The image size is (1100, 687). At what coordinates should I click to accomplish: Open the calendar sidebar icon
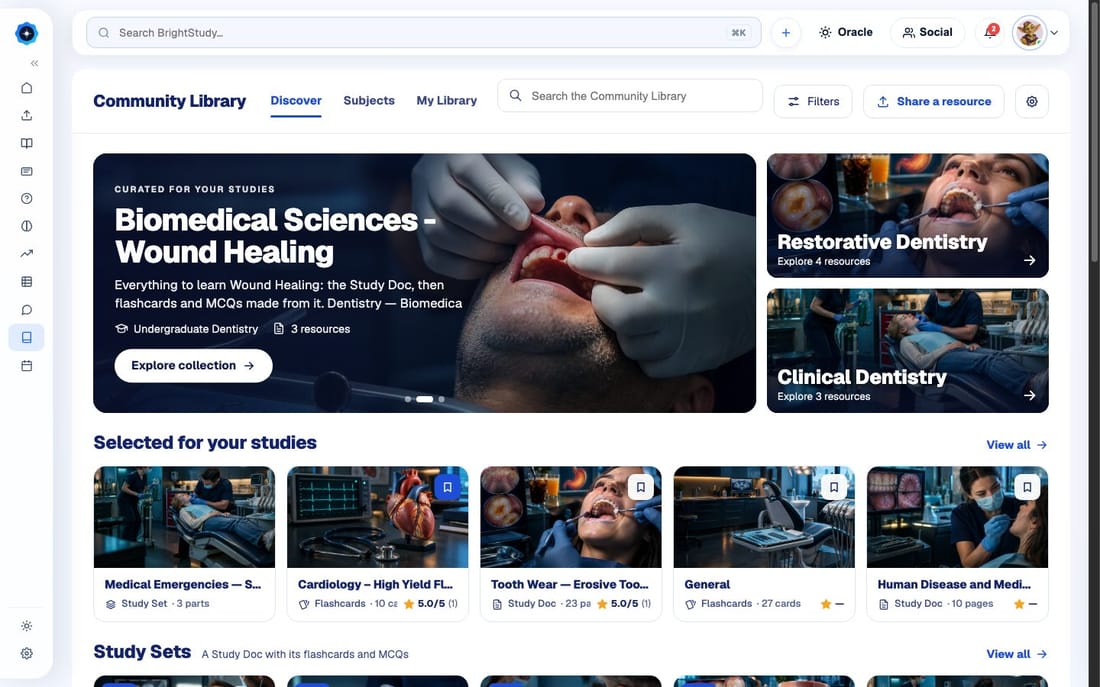pyautogui.click(x=27, y=366)
